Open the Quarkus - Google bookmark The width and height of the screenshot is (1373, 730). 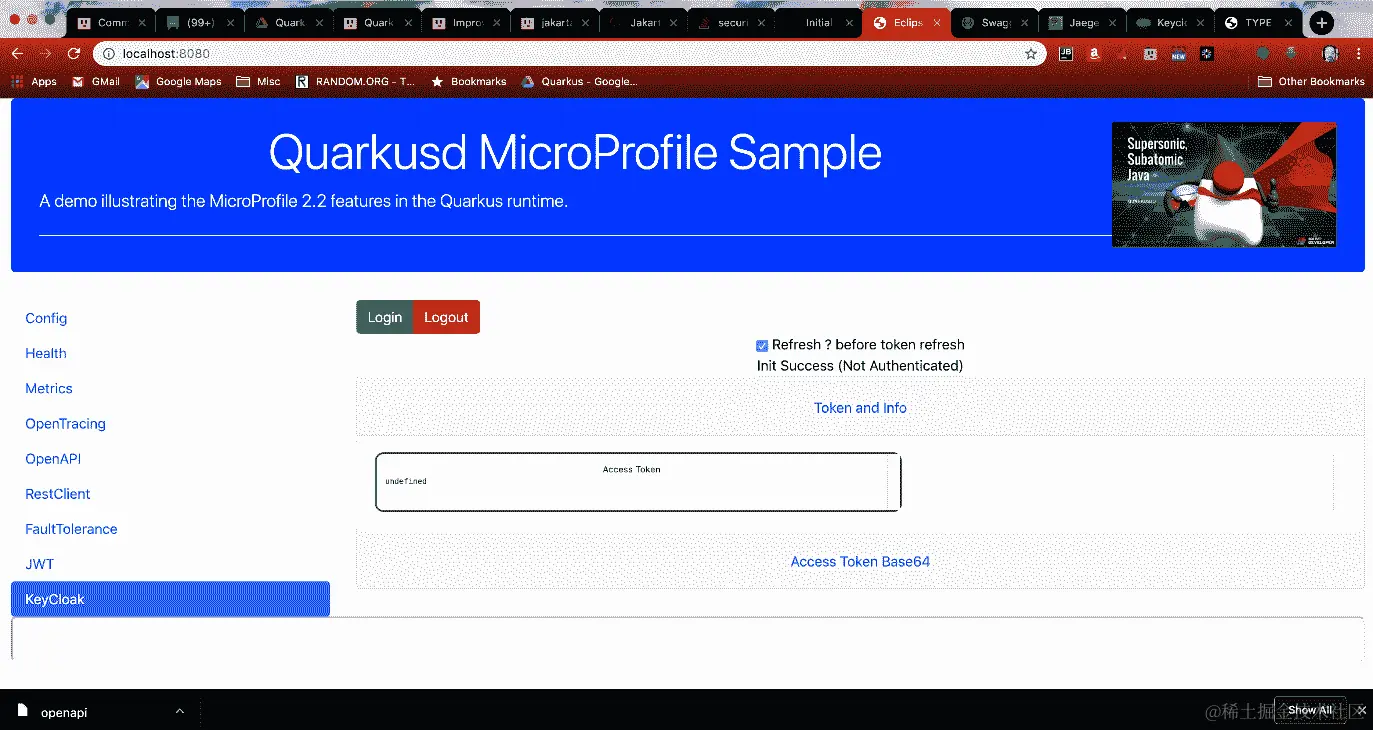(x=579, y=81)
